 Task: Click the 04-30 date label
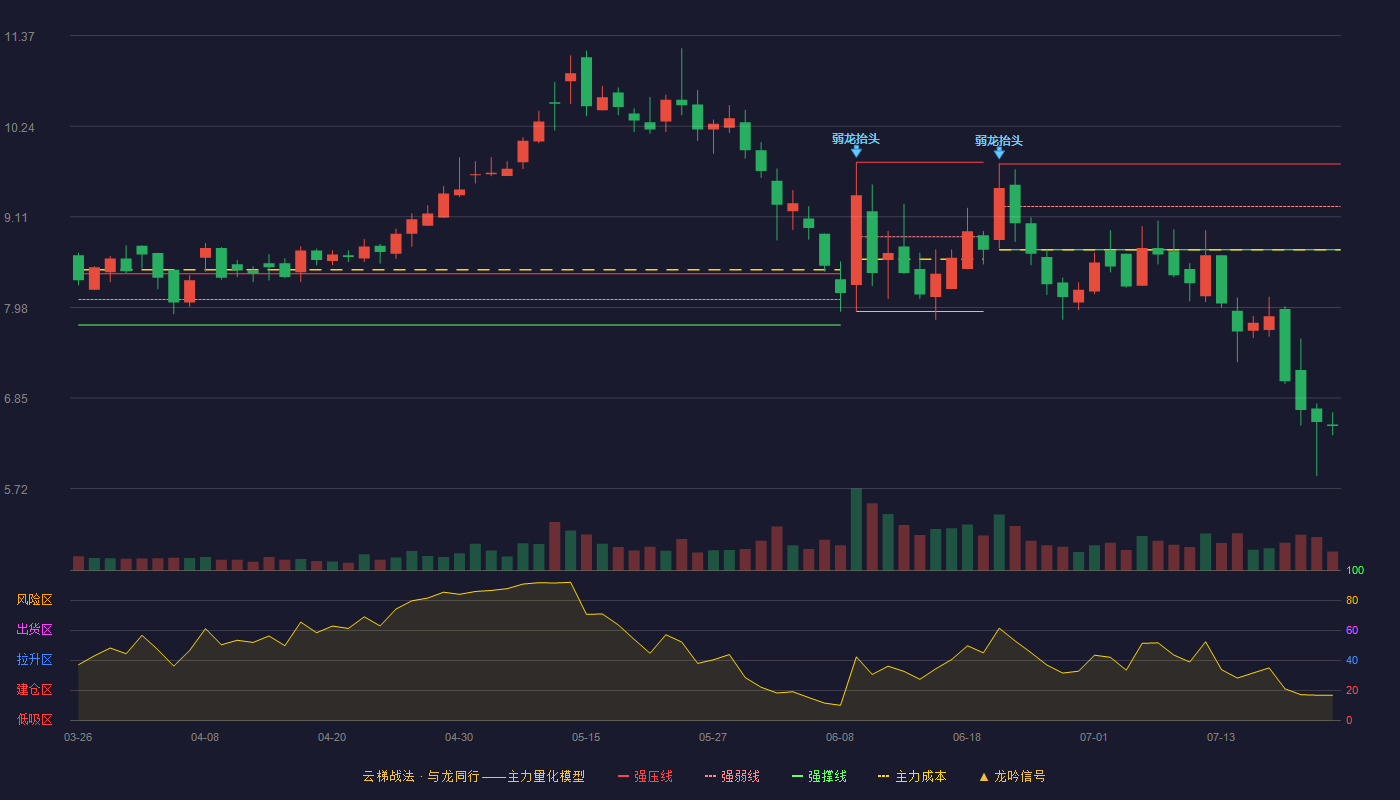coord(459,737)
